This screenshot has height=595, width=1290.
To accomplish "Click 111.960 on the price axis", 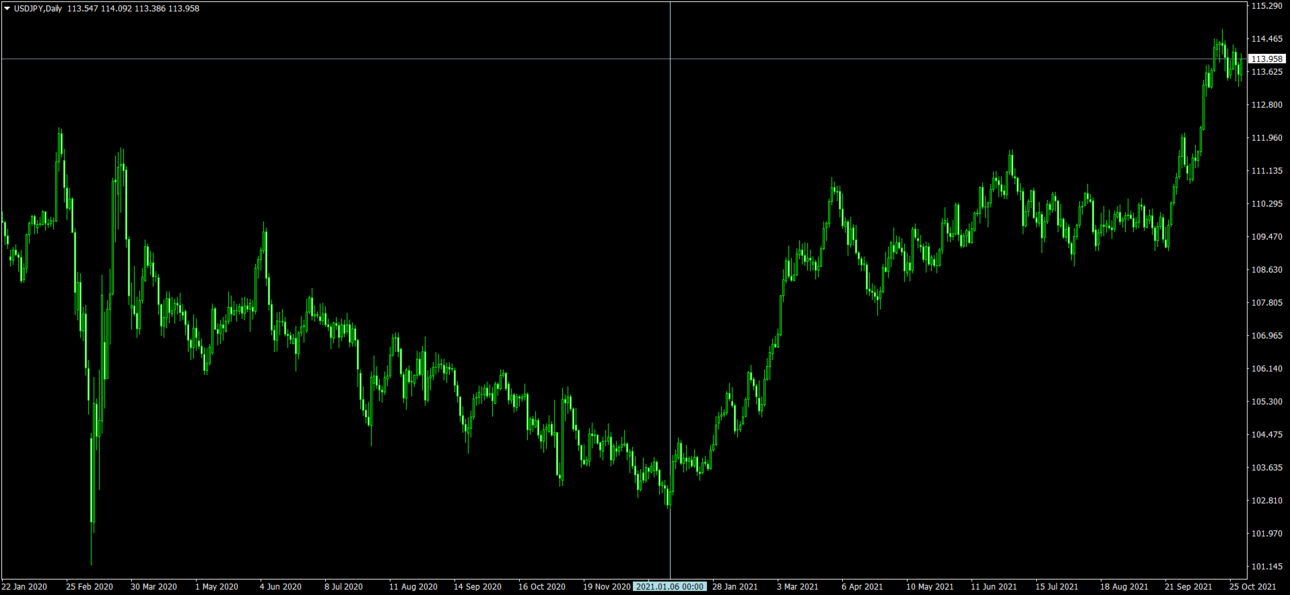I will coord(1266,138).
